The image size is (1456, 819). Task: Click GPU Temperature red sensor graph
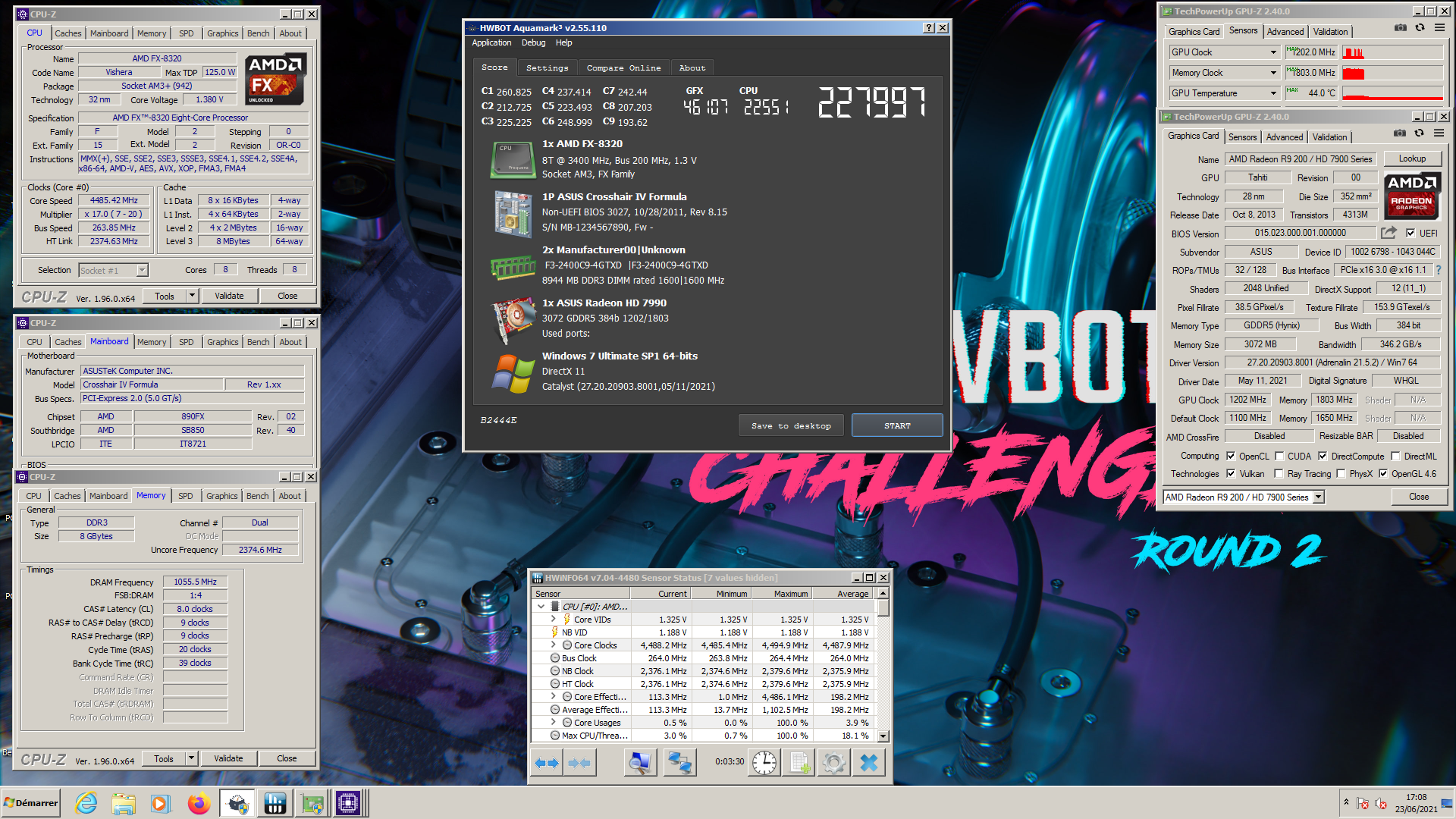click(x=1392, y=93)
